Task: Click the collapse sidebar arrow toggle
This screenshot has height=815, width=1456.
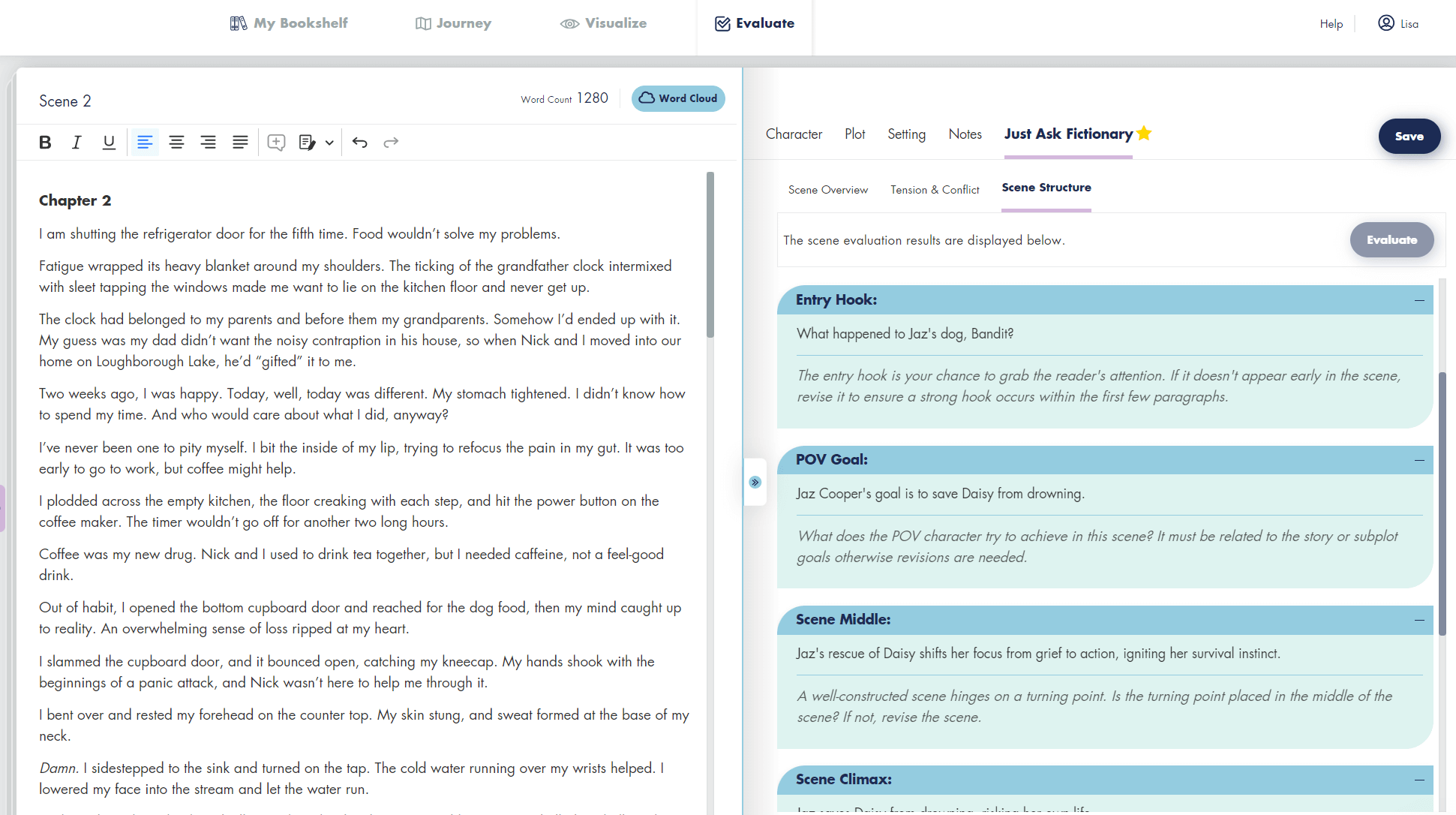Action: 756,481
